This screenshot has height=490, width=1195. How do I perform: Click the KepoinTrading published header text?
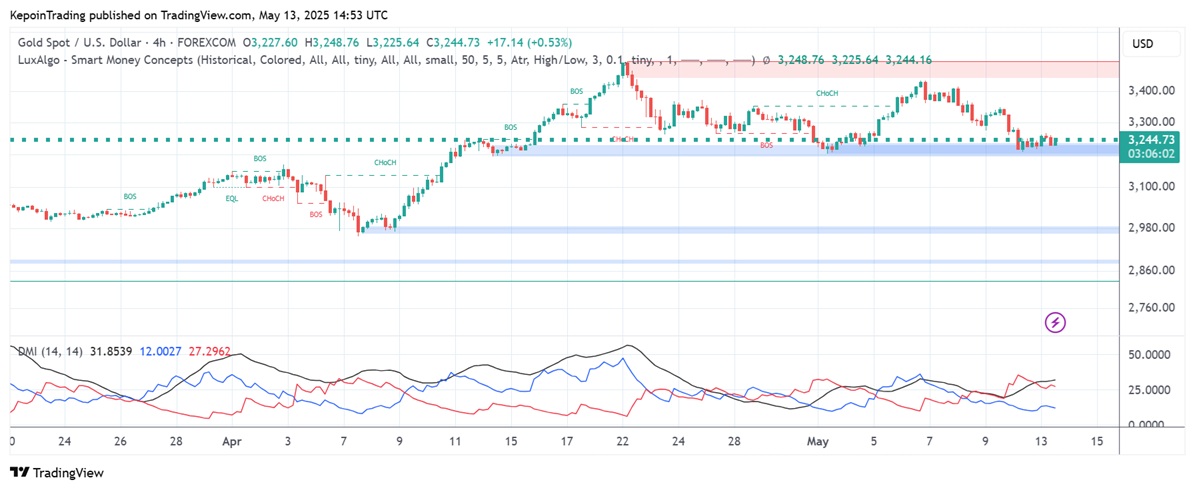tap(200, 15)
